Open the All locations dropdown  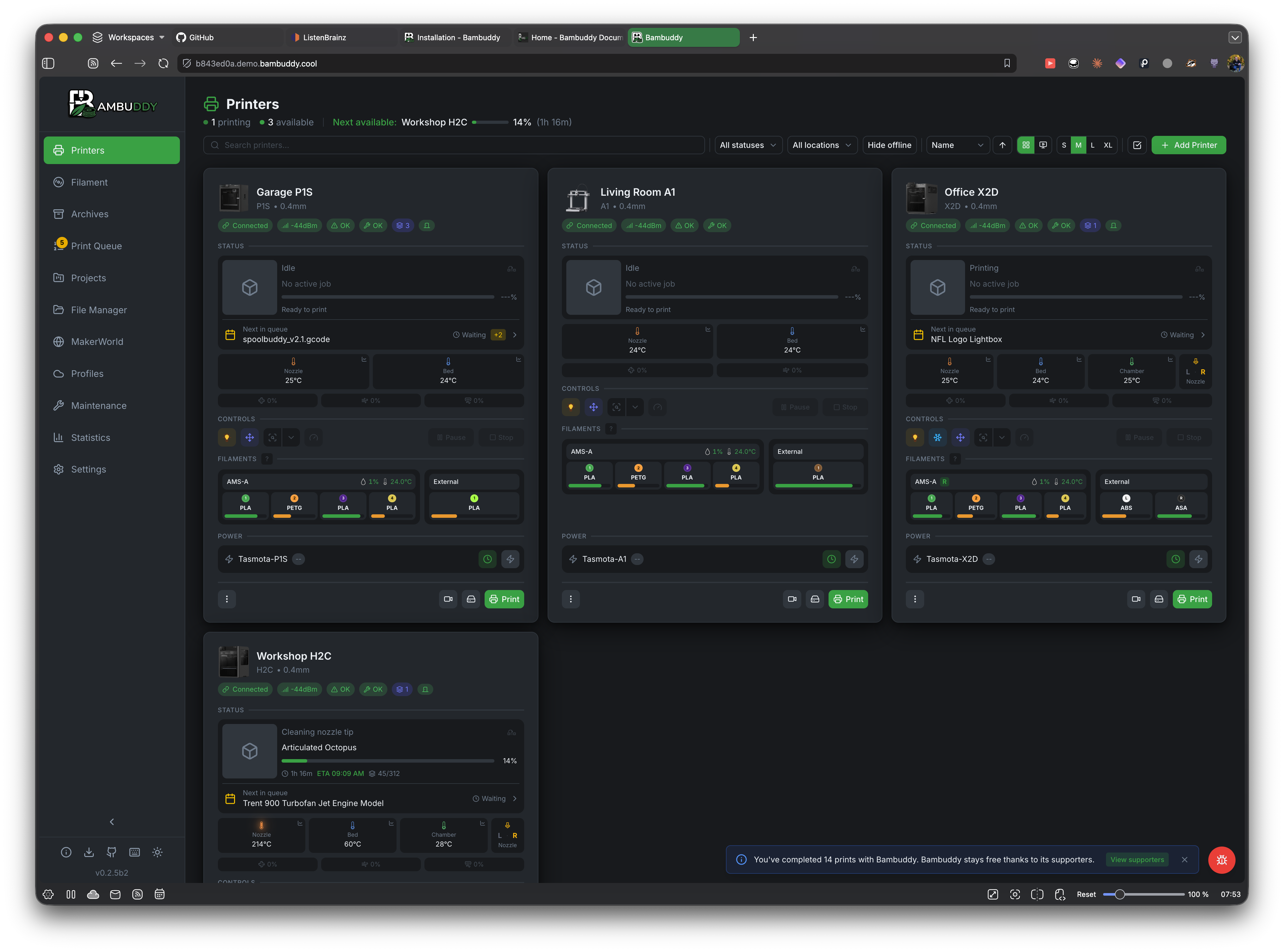click(x=822, y=145)
